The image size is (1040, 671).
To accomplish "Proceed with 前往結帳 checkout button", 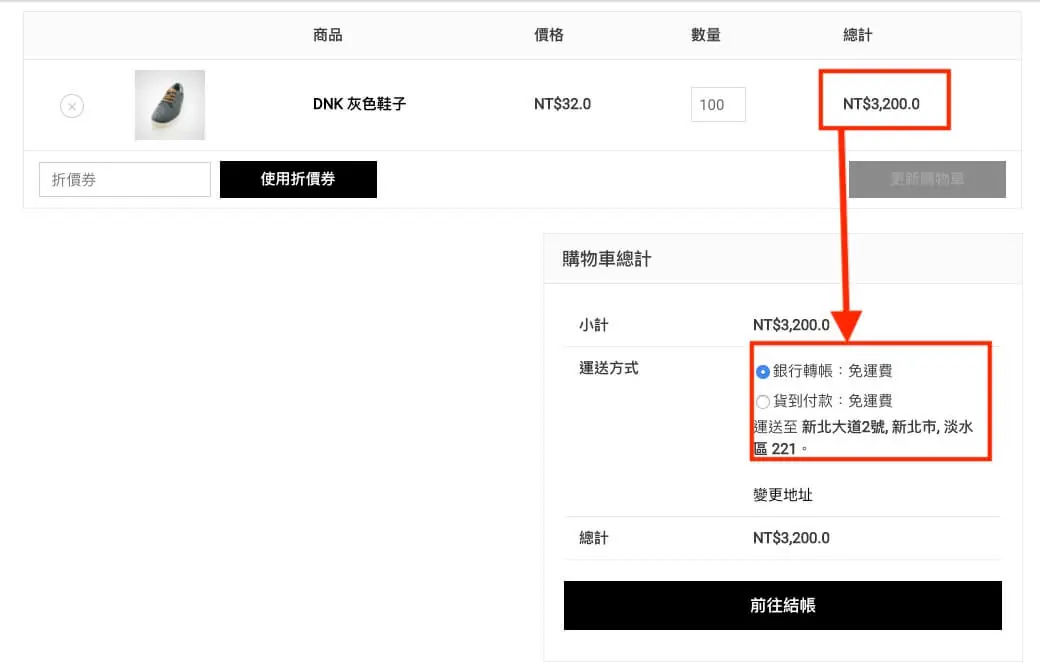I will [x=783, y=605].
